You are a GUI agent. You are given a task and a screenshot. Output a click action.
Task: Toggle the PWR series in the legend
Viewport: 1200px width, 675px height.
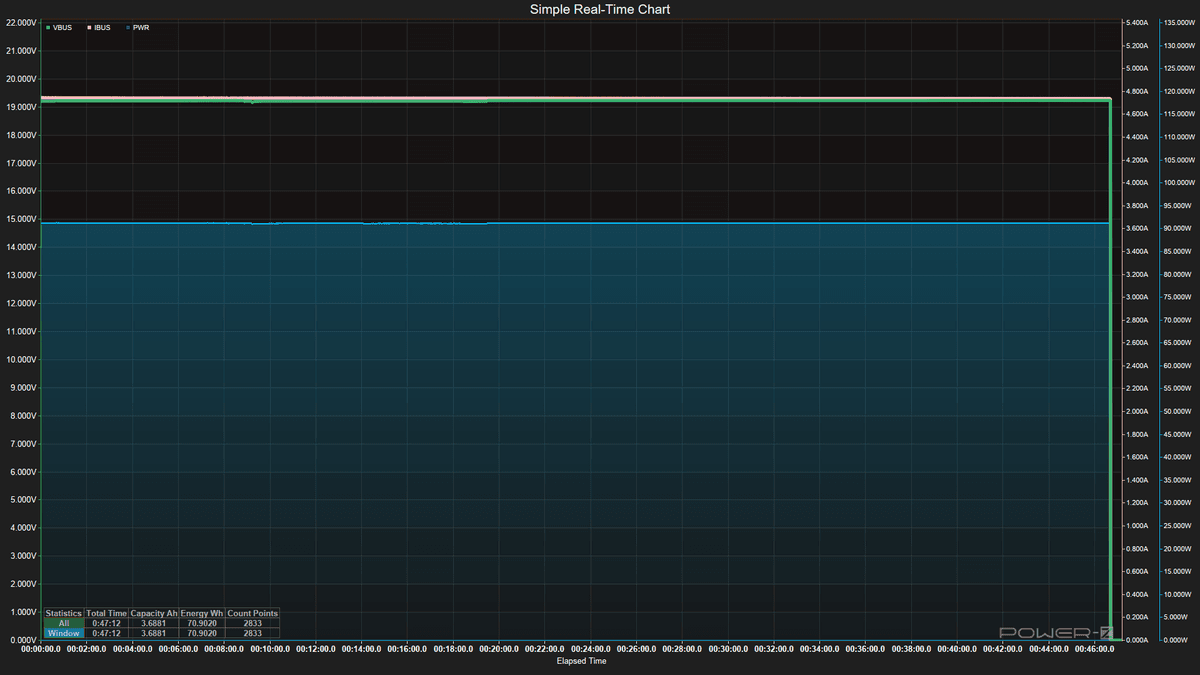coord(137,28)
